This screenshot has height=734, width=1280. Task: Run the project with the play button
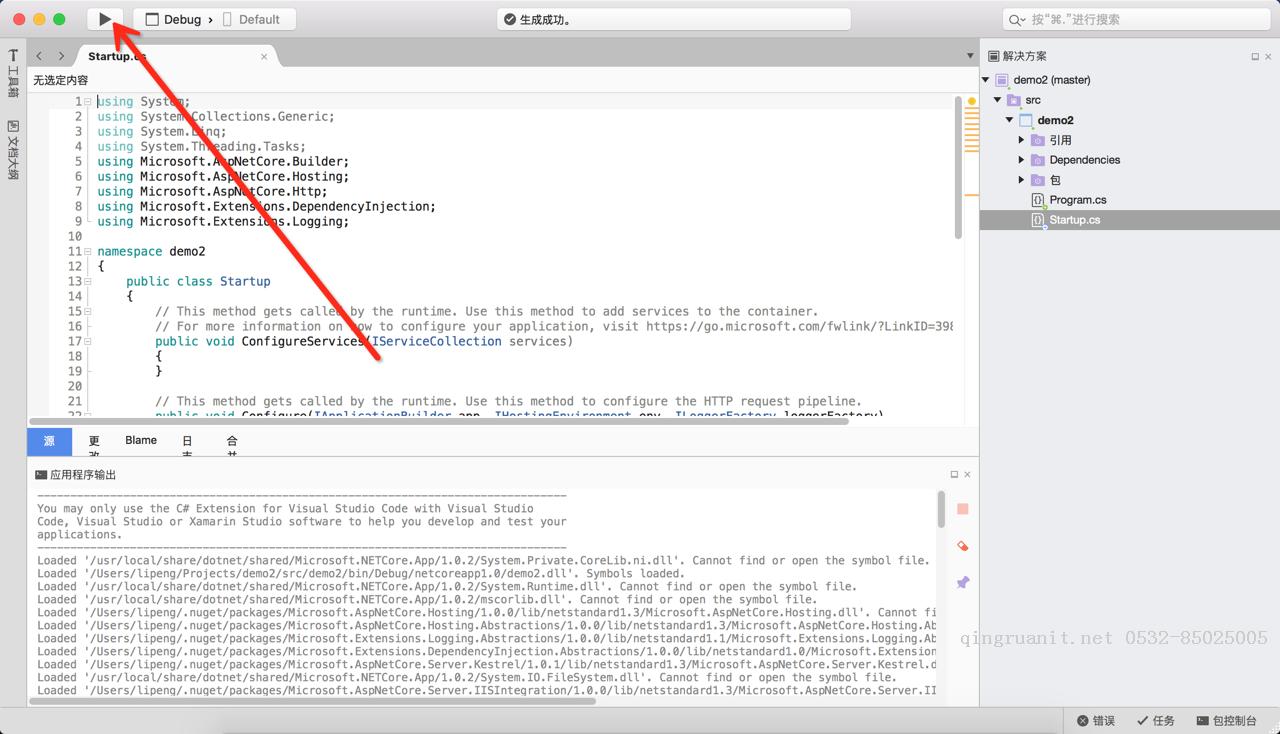105,19
